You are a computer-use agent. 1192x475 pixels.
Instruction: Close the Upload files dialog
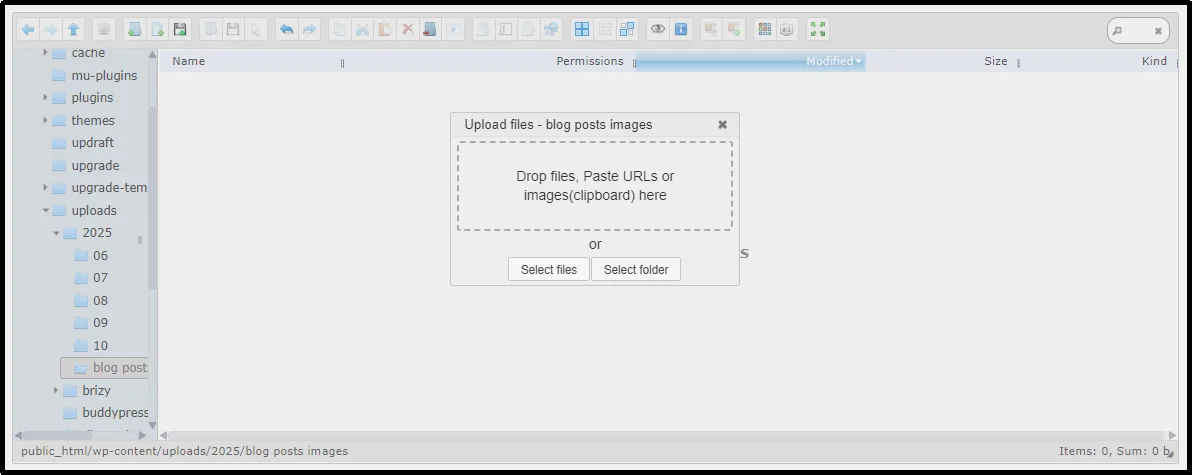723,125
